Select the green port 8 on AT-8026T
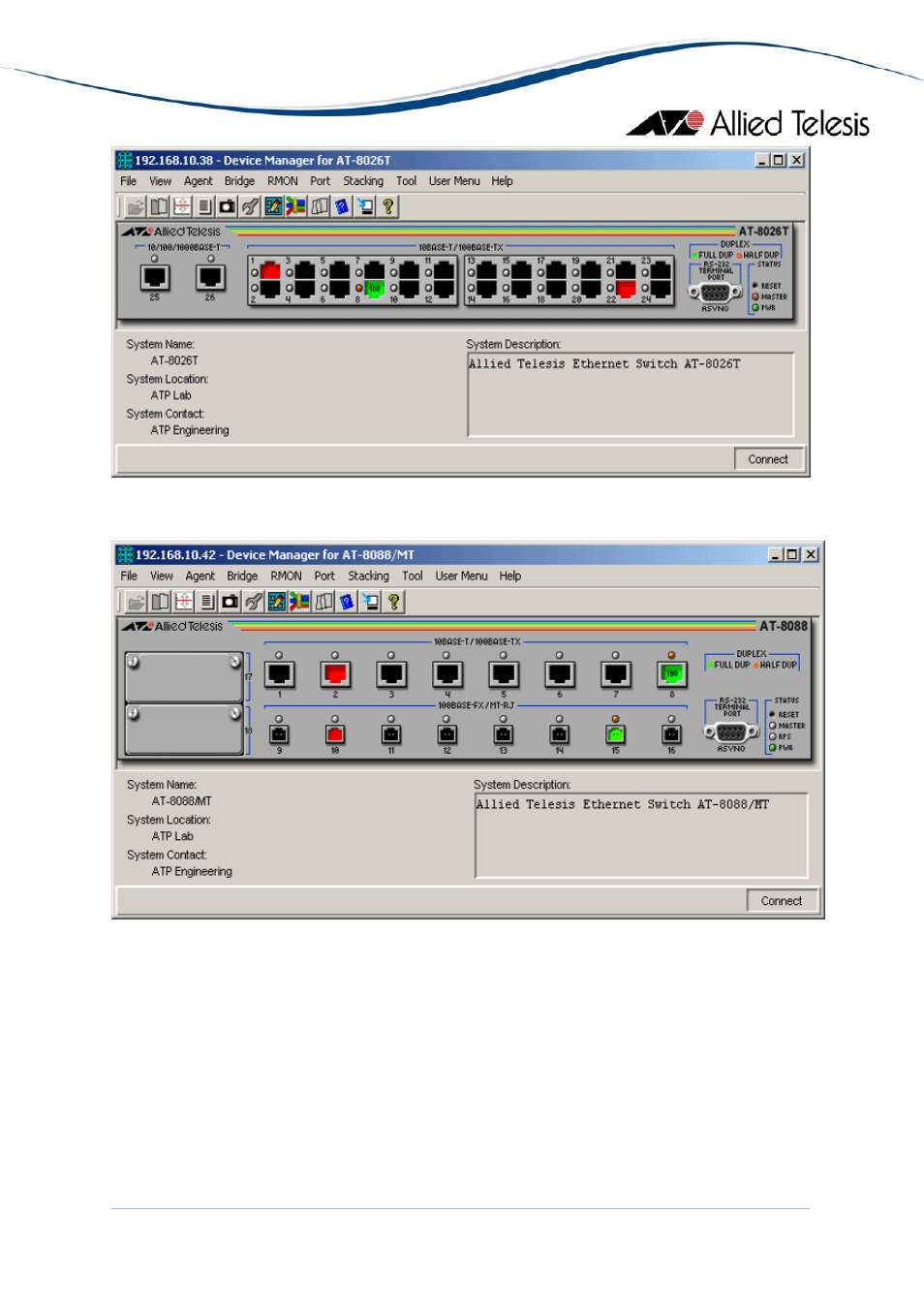The image size is (924, 1308). click(x=375, y=289)
